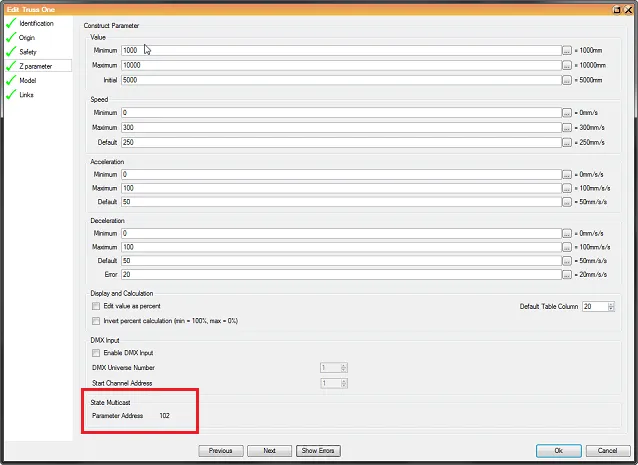This screenshot has width=638, height=465.
Task: Click ellipsis button beside Speed Maximum field
Action: 567,127
